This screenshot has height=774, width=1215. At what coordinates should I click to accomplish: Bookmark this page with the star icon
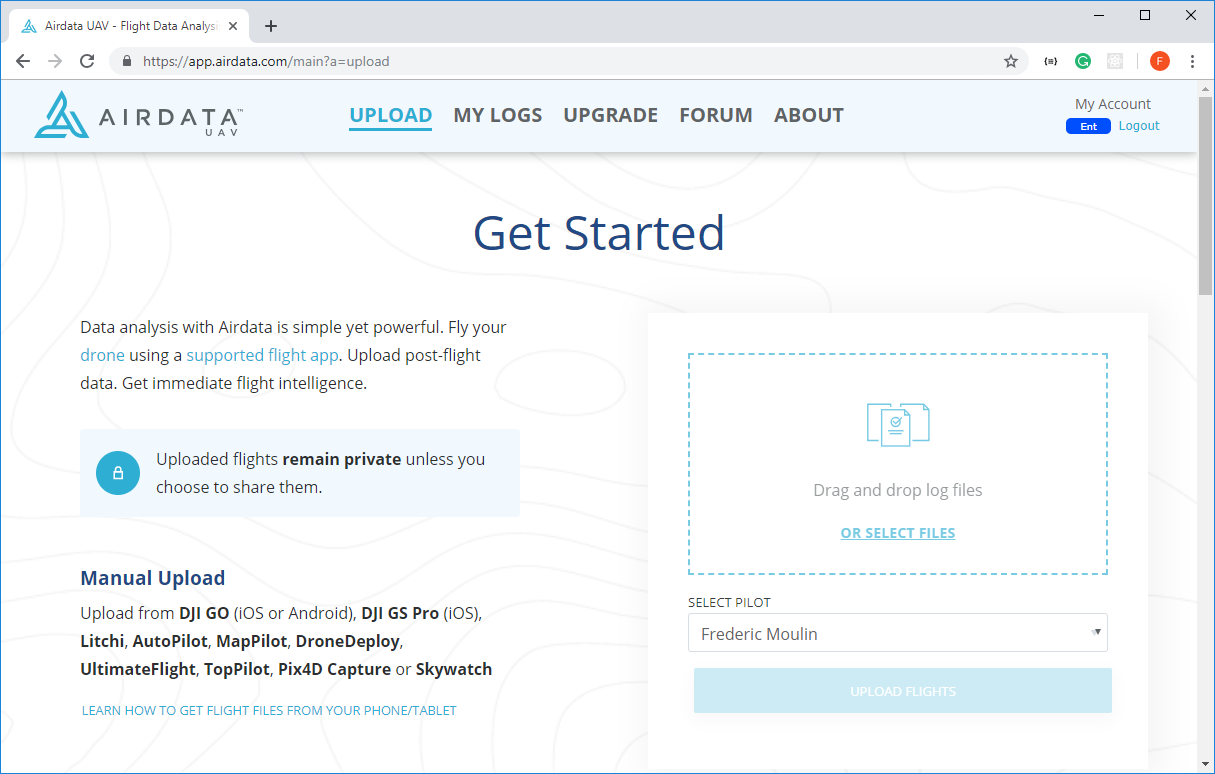pos(1011,61)
